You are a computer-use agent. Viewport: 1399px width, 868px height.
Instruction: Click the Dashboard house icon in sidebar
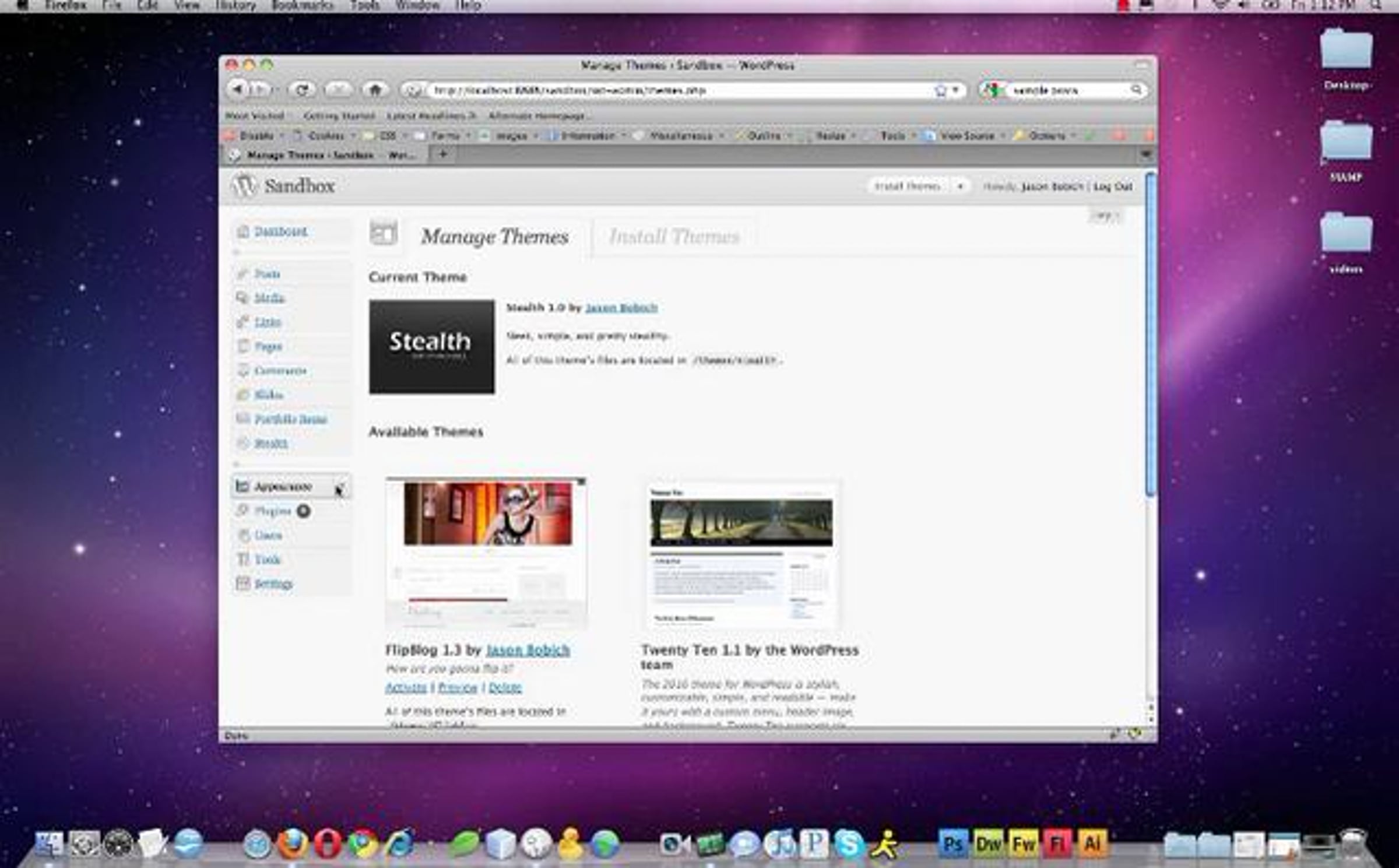[243, 231]
